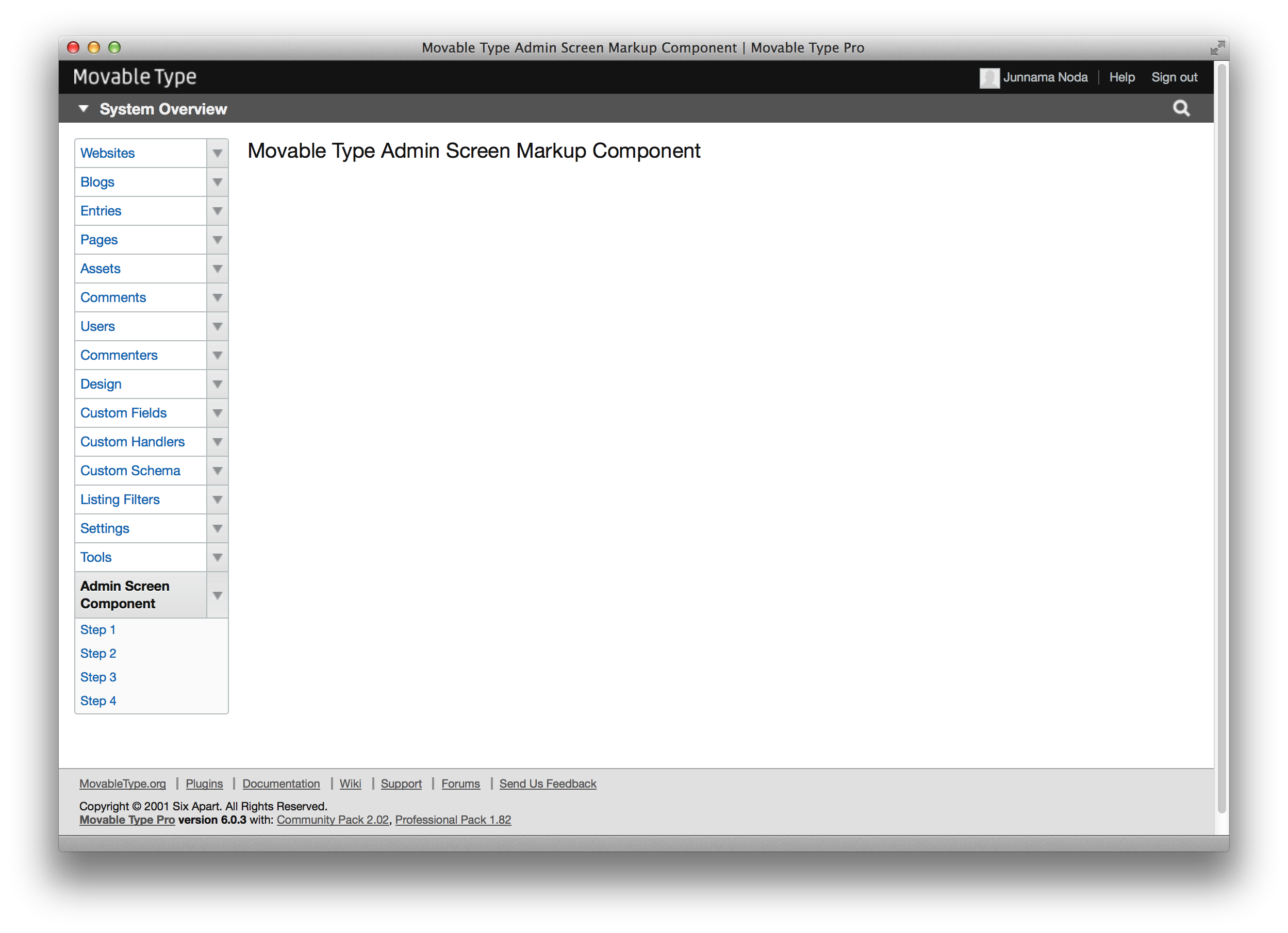Expand the Websites menu arrow
This screenshot has height=933, width=1288.
[217, 153]
